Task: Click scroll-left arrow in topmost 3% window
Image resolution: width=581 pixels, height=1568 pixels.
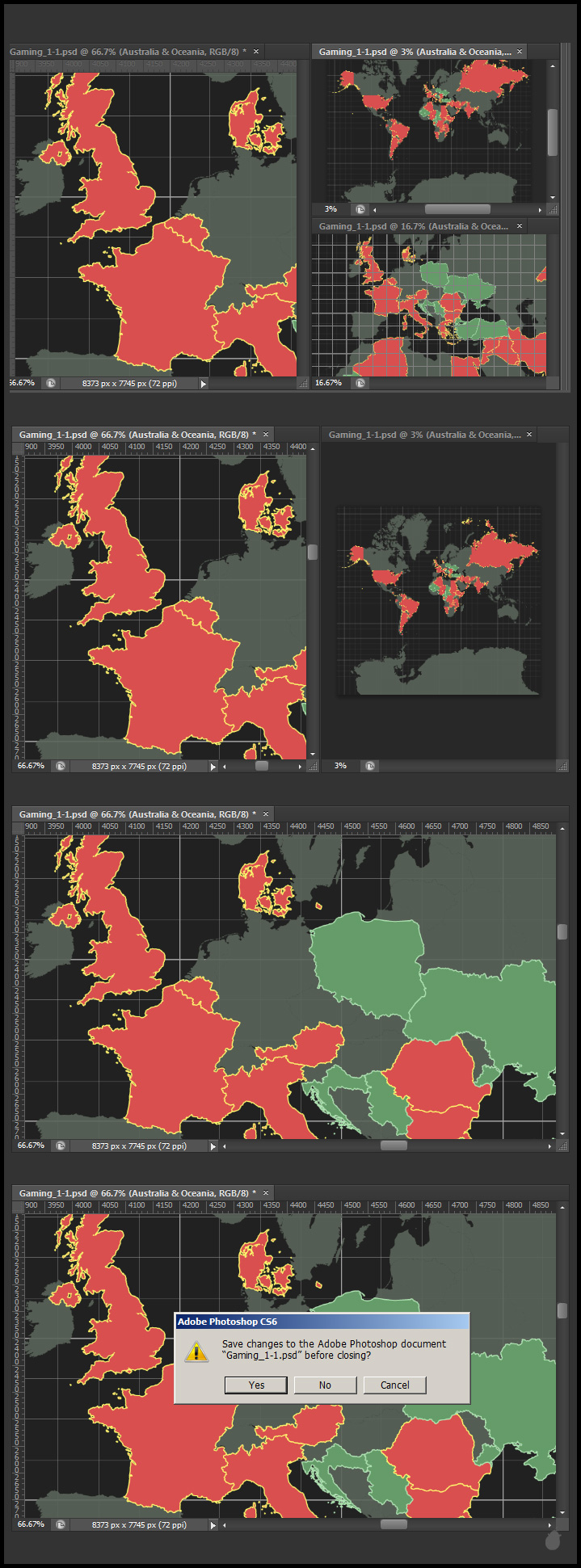Action: click(x=375, y=209)
